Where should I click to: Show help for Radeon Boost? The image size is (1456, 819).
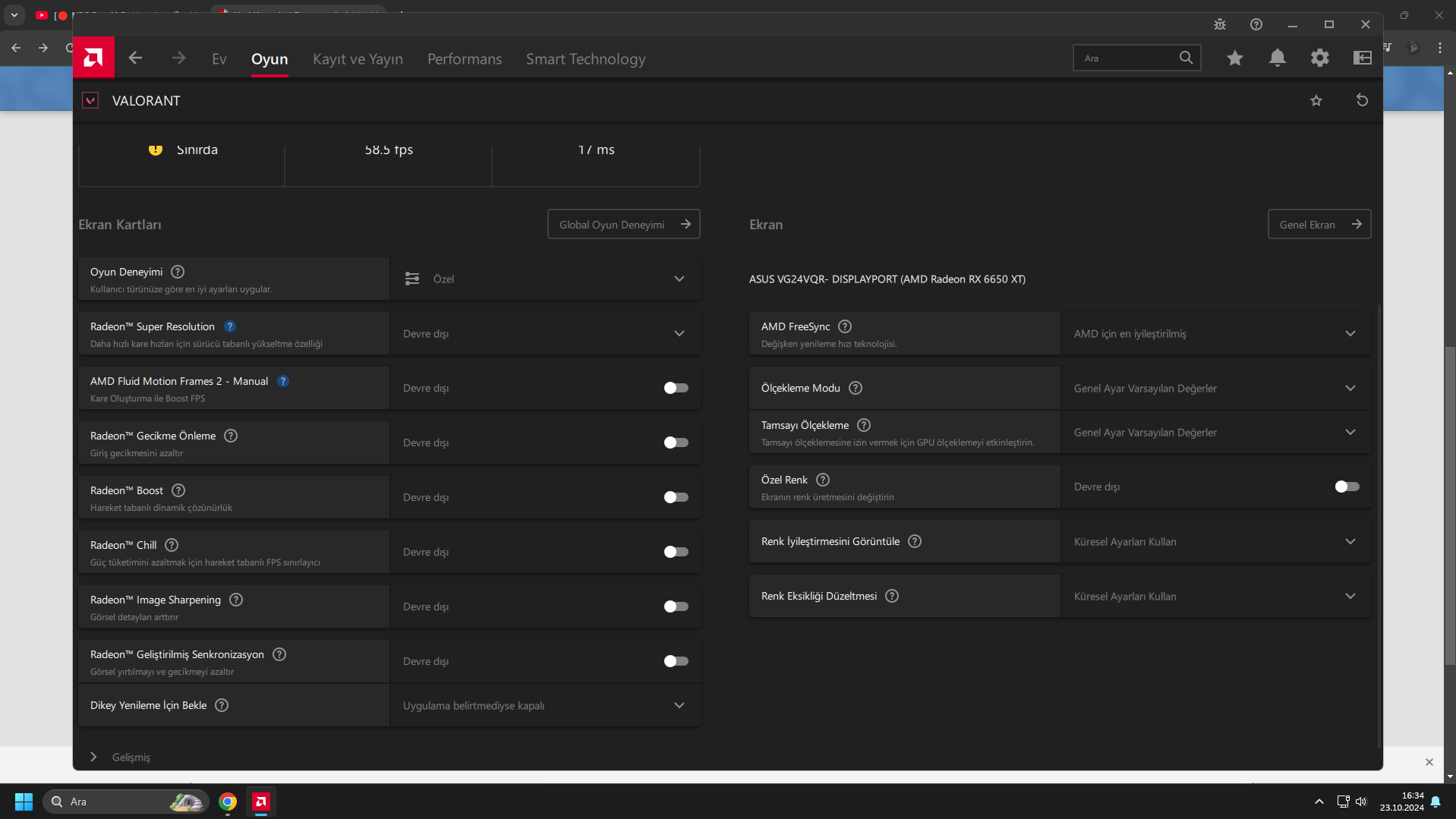click(x=178, y=490)
